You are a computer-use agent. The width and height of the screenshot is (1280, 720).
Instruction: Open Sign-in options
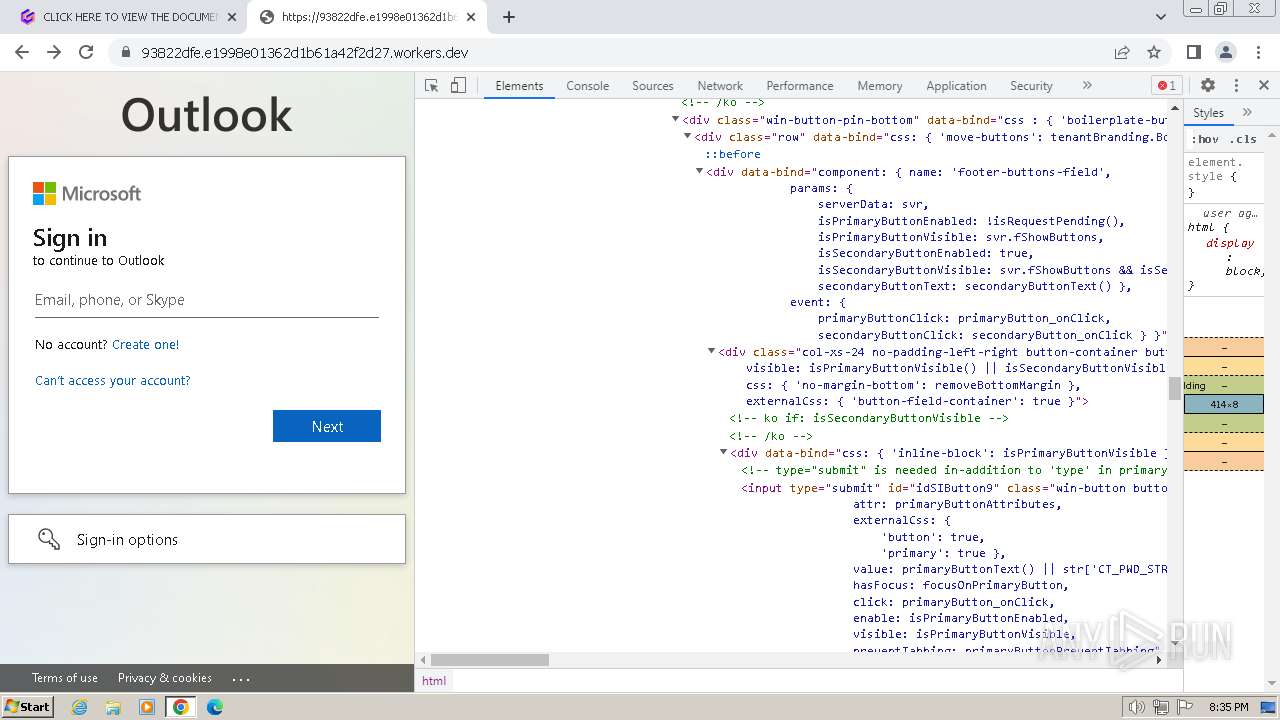tap(207, 539)
